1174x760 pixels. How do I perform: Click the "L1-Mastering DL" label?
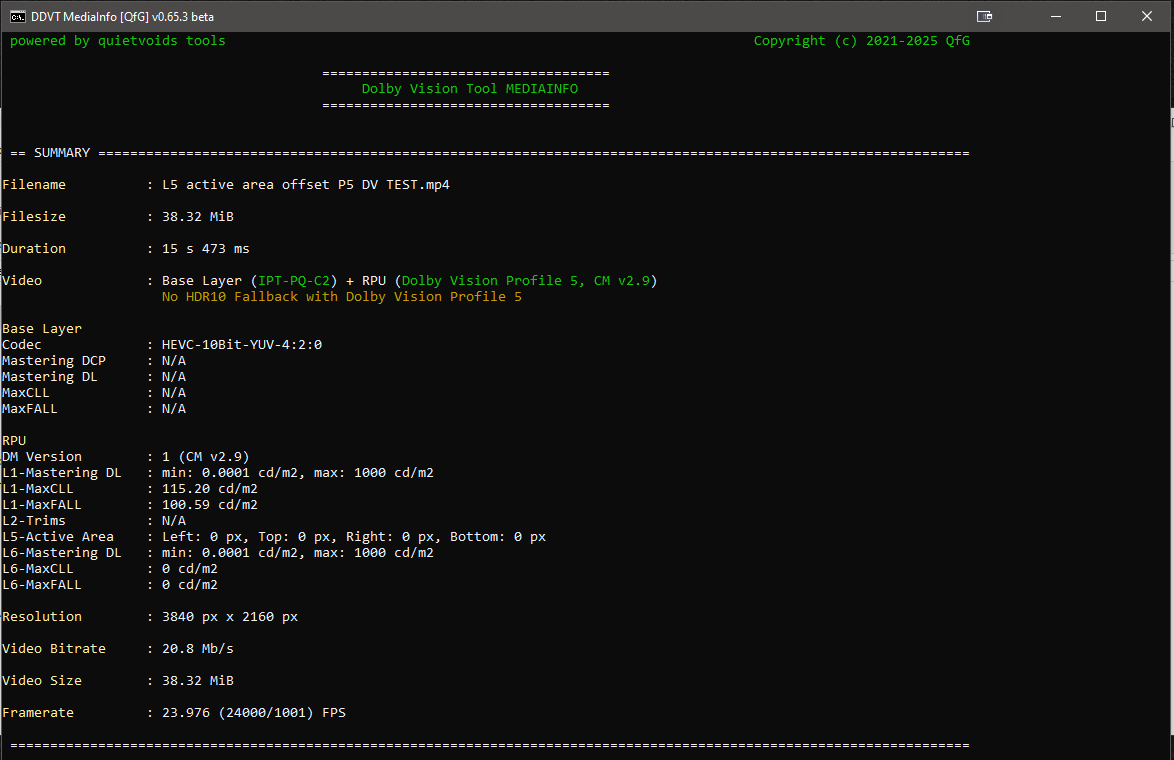pos(62,473)
